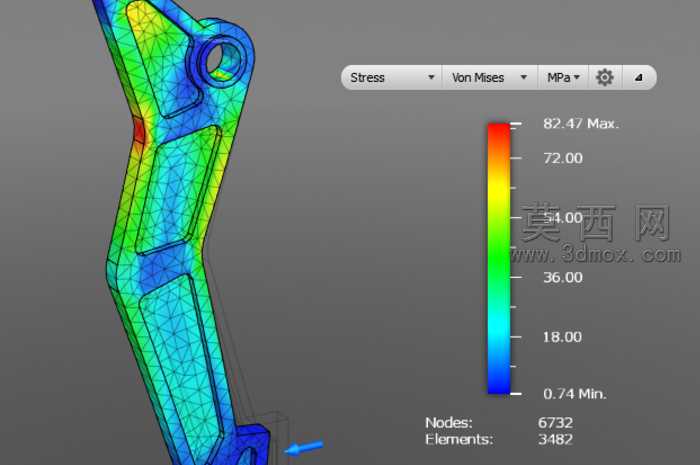Click the 36.00 legend value
This screenshot has width=700, height=465.
pyautogui.click(x=563, y=277)
